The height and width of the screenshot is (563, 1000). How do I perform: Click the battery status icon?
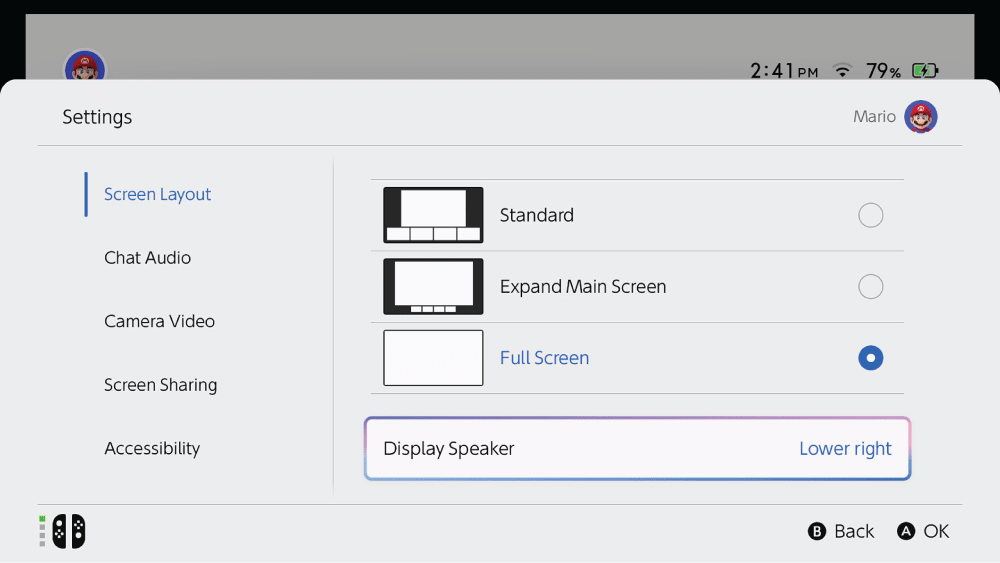(x=925, y=71)
